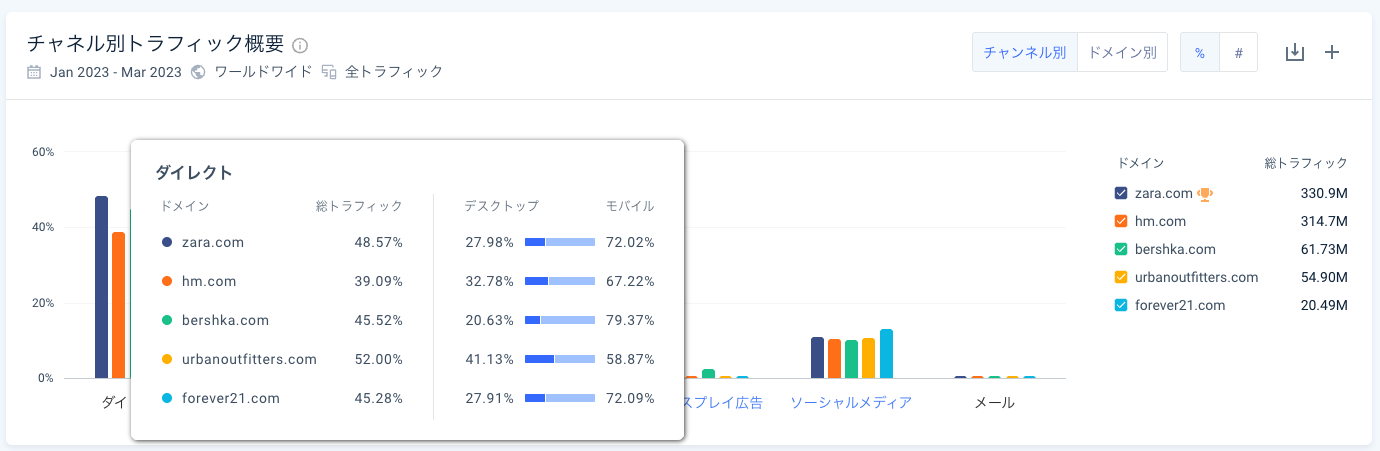This screenshot has width=1380, height=451.
Task: Click the globe icon before ワールドワイド
Action: click(198, 72)
